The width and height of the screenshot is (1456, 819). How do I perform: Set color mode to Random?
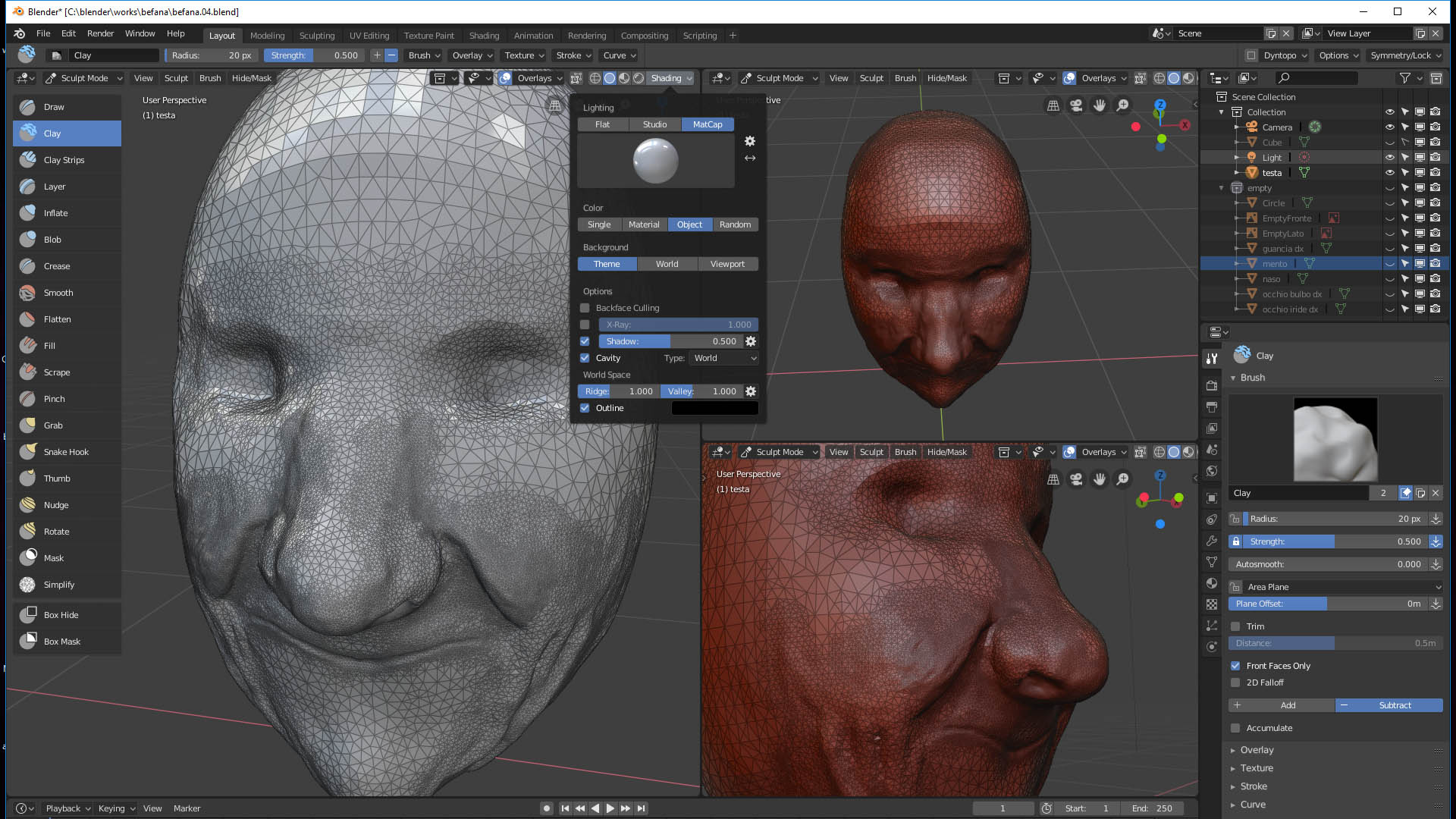pos(735,224)
